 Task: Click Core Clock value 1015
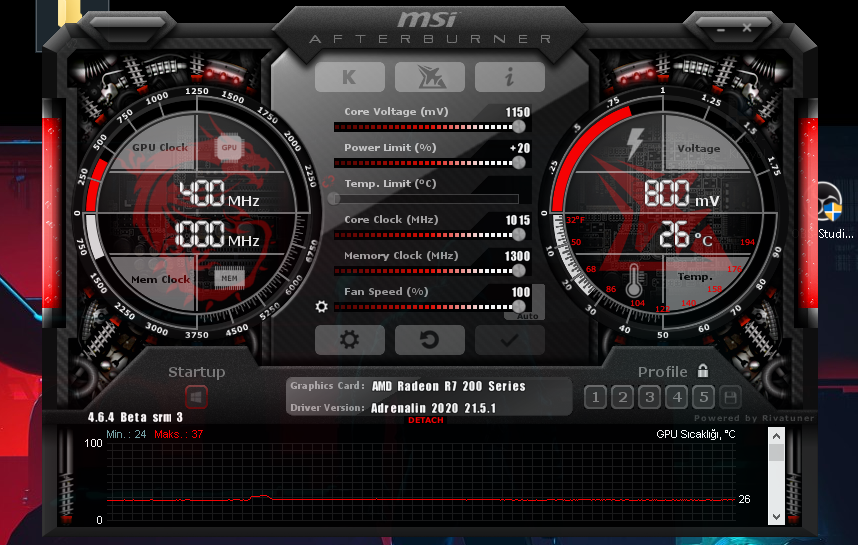tap(518, 220)
